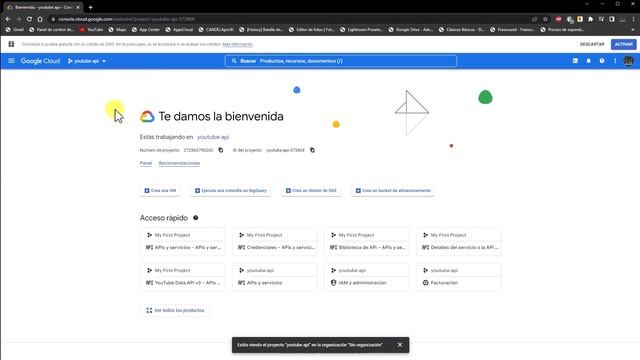Open the My First Project Biblioteca de API card
This screenshot has height=360, width=640.
[x=367, y=242]
